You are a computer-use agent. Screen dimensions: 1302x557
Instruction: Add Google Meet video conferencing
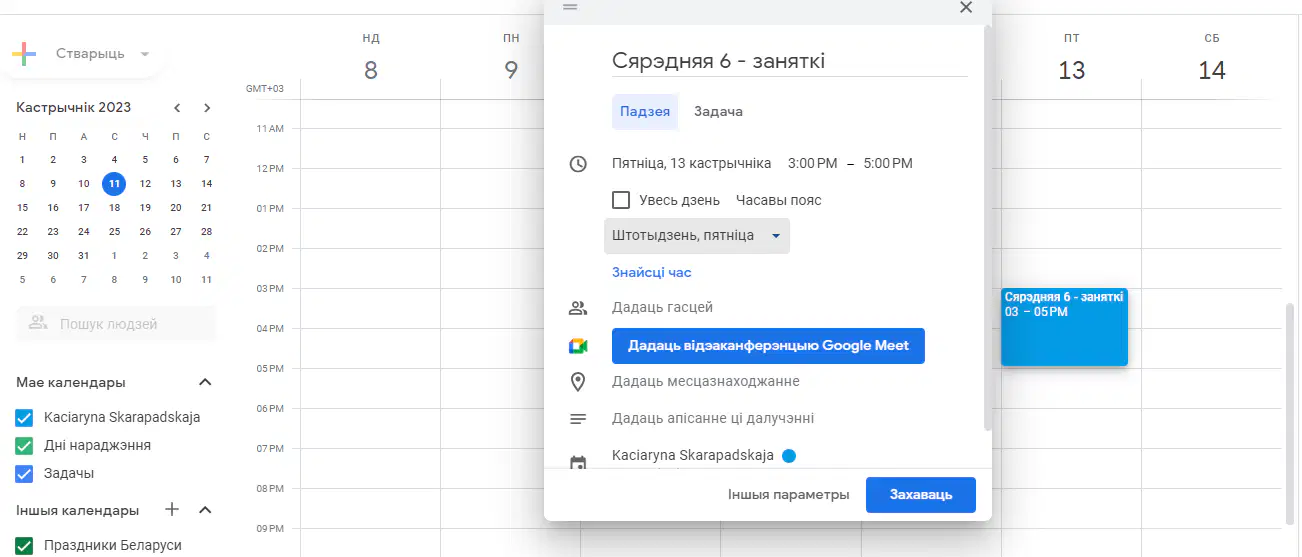(768, 346)
